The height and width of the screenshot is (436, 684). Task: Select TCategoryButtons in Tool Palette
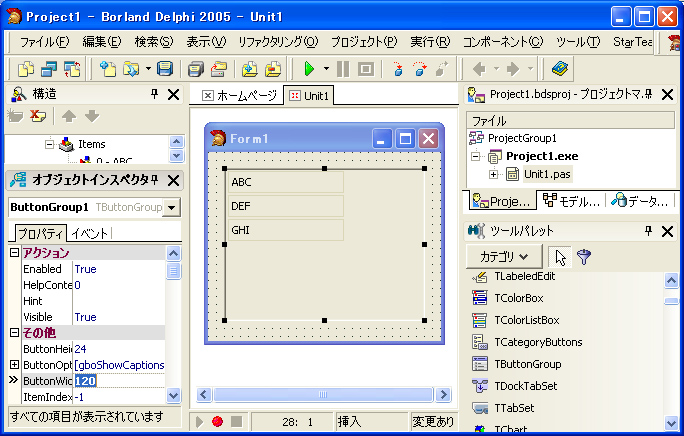[538, 342]
